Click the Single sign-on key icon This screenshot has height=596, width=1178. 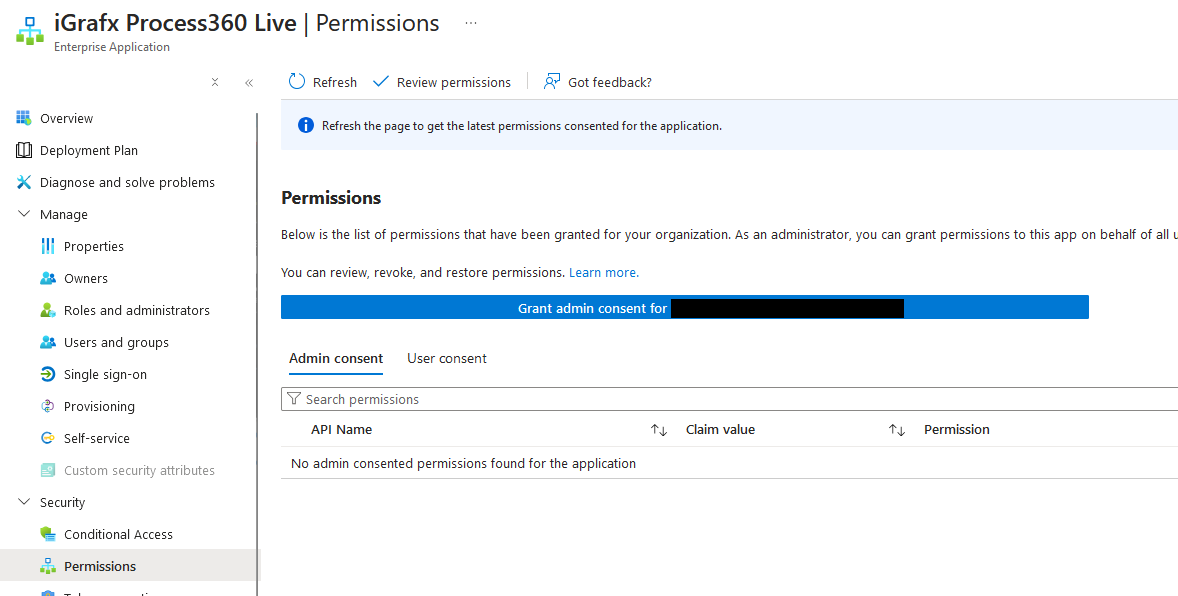pos(45,373)
